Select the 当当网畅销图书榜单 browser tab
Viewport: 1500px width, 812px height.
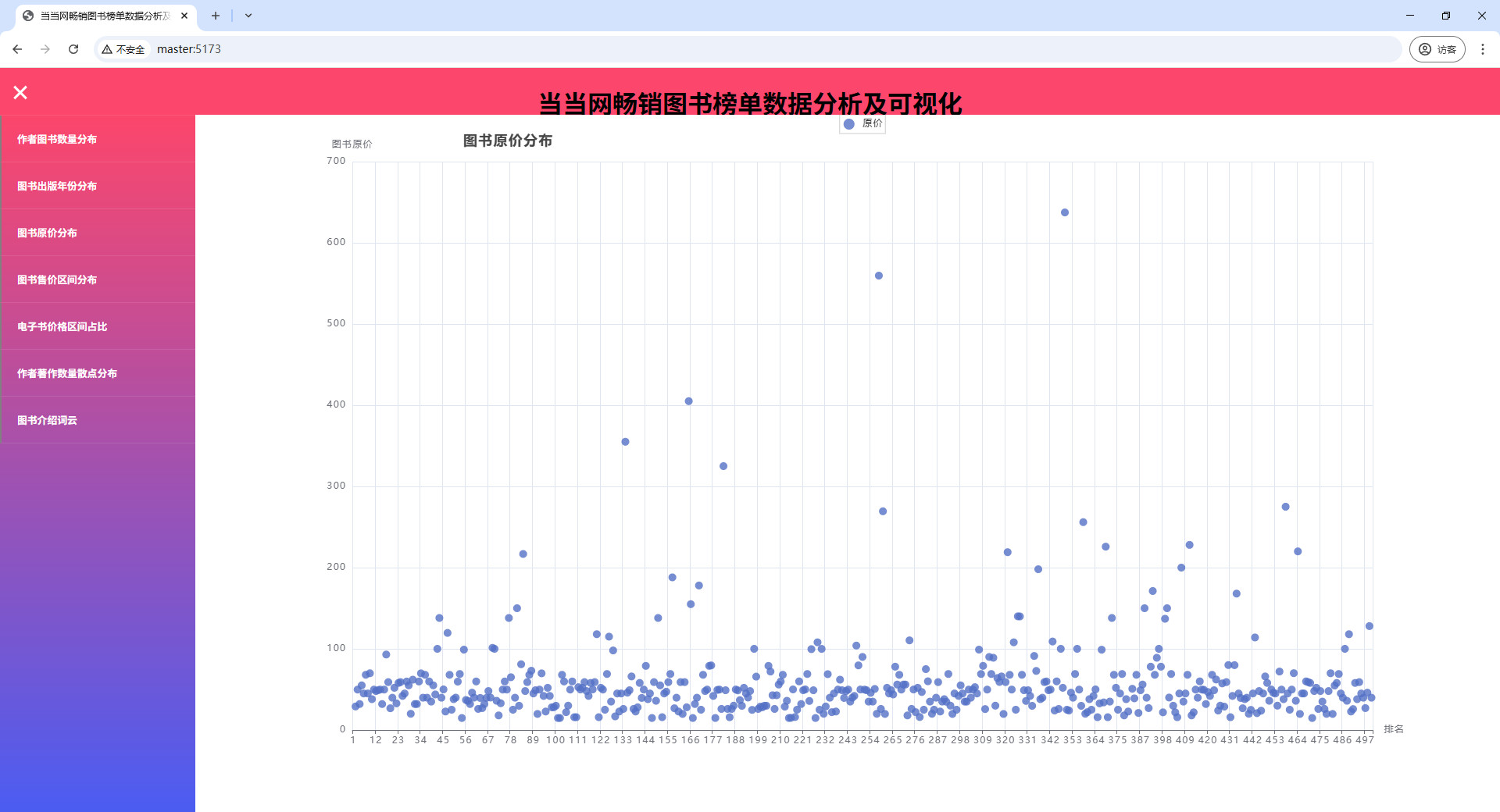pyautogui.click(x=105, y=16)
